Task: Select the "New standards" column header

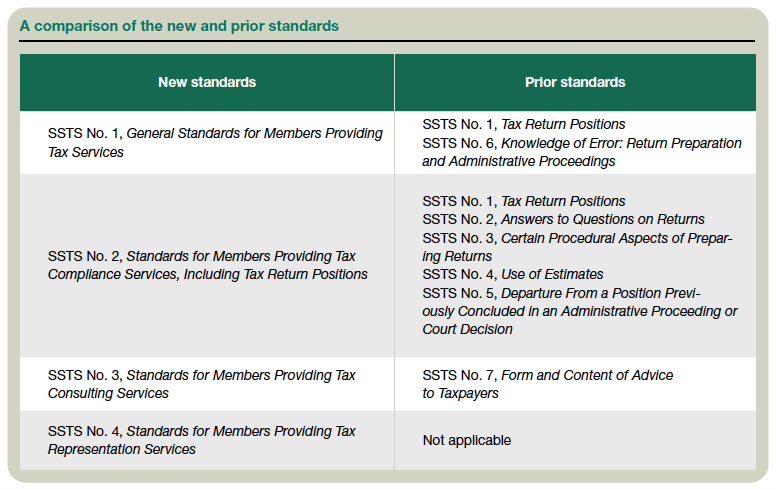Action: coord(207,82)
